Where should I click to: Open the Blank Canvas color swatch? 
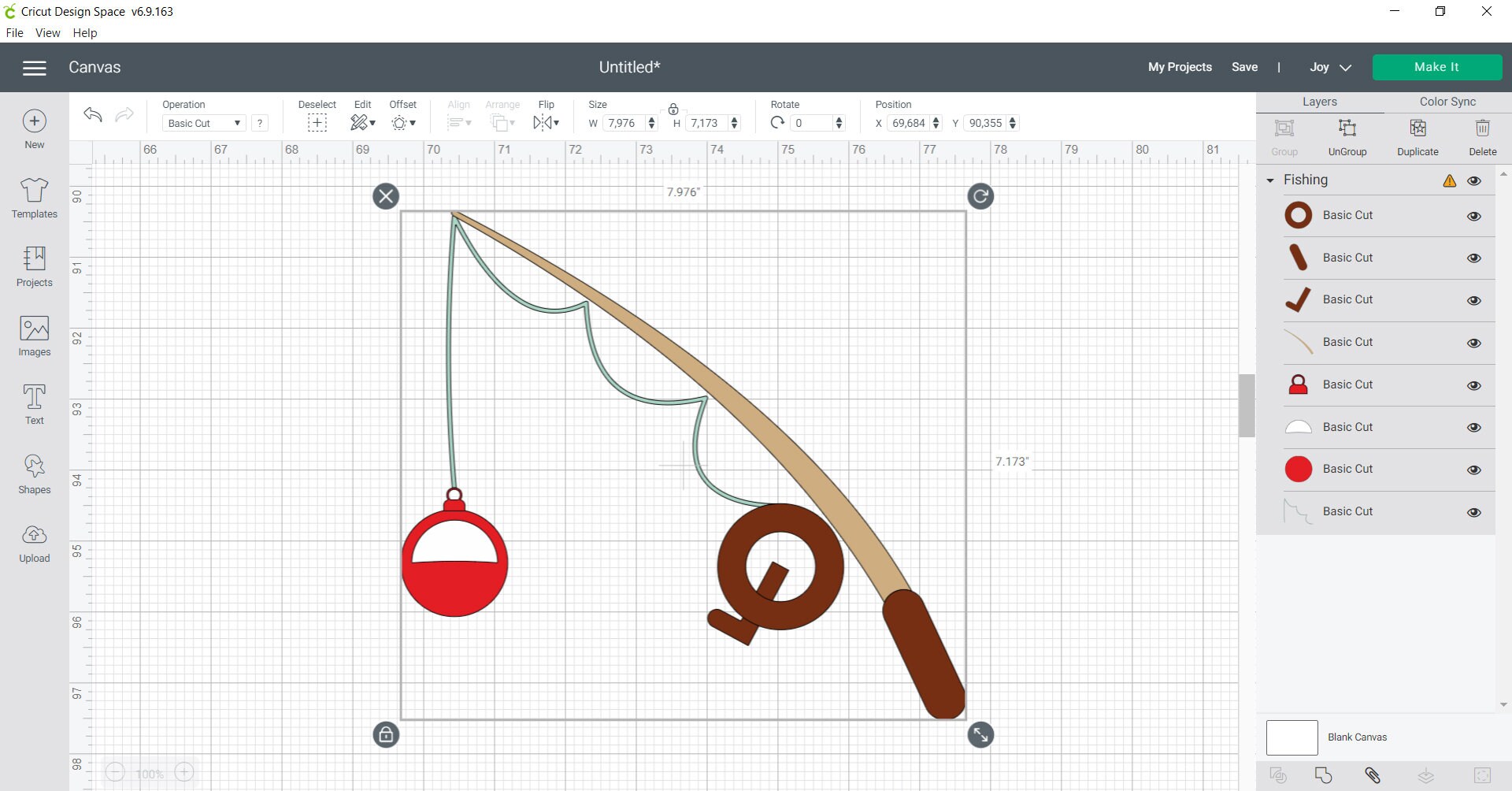(1291, 737)
